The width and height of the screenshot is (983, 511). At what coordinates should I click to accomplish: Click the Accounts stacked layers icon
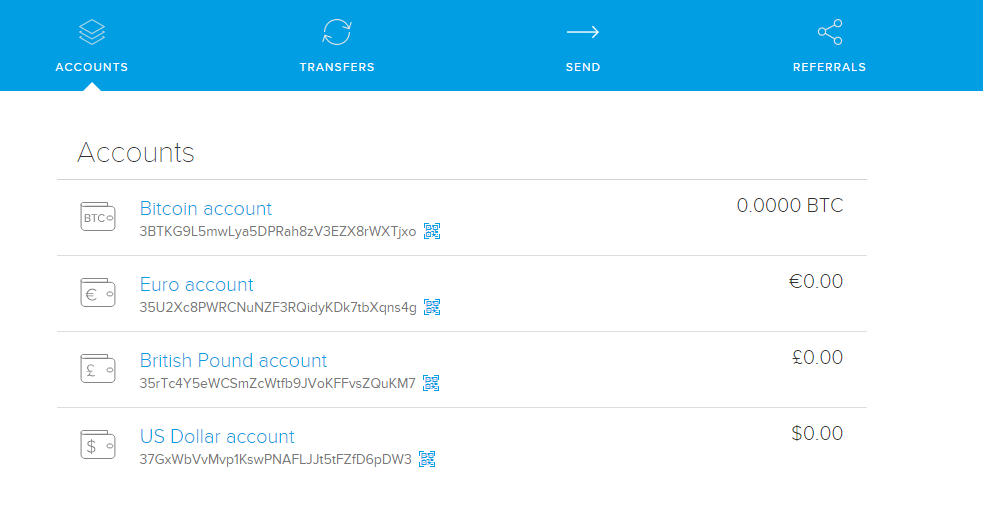[92, 32]
